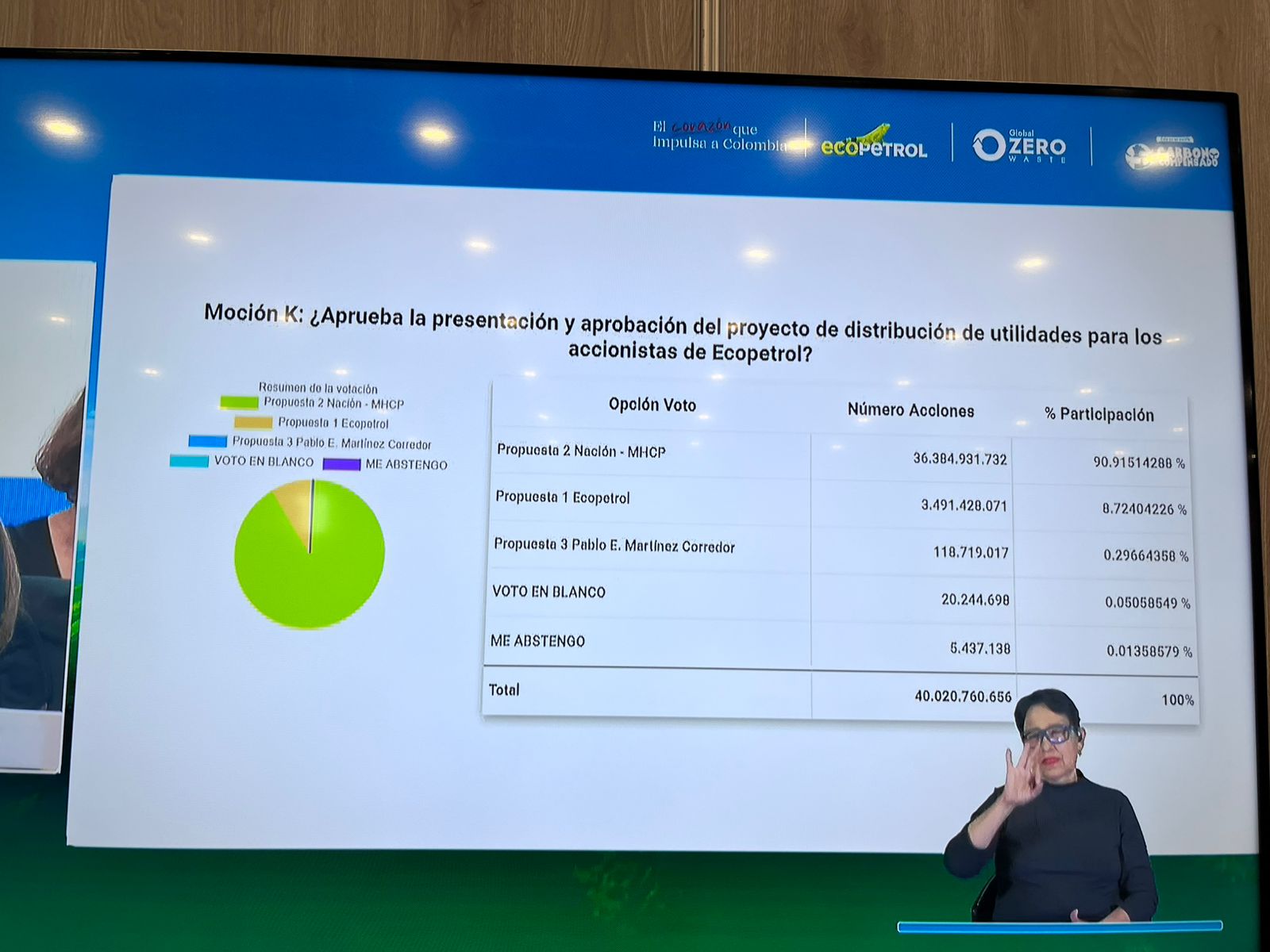
Task: Click the '% Participación' column header
Action: [1099, 414]
